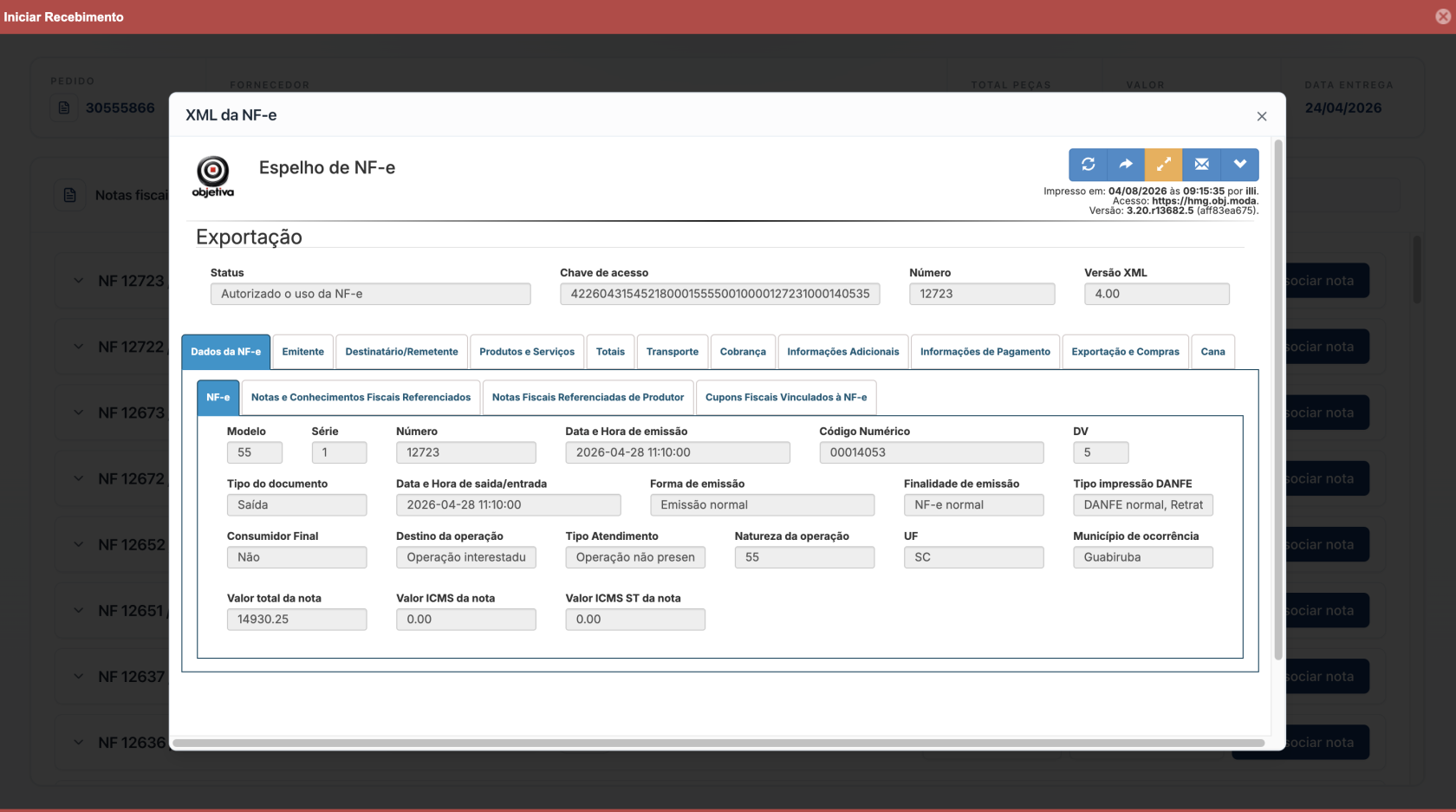Screen dimensions: 1456x812
Task: Open Notas Fiscais Referenciadas de Produtor sub-tab
Action: 588,398
